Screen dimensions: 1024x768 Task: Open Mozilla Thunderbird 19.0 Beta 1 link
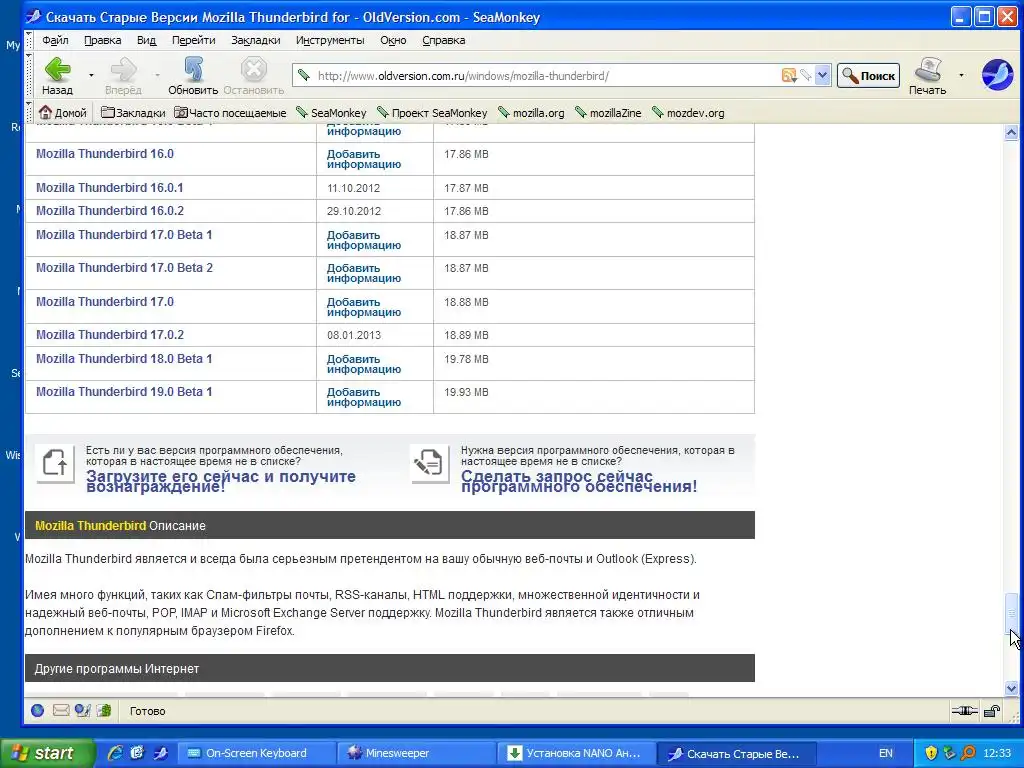coord(124,392)
